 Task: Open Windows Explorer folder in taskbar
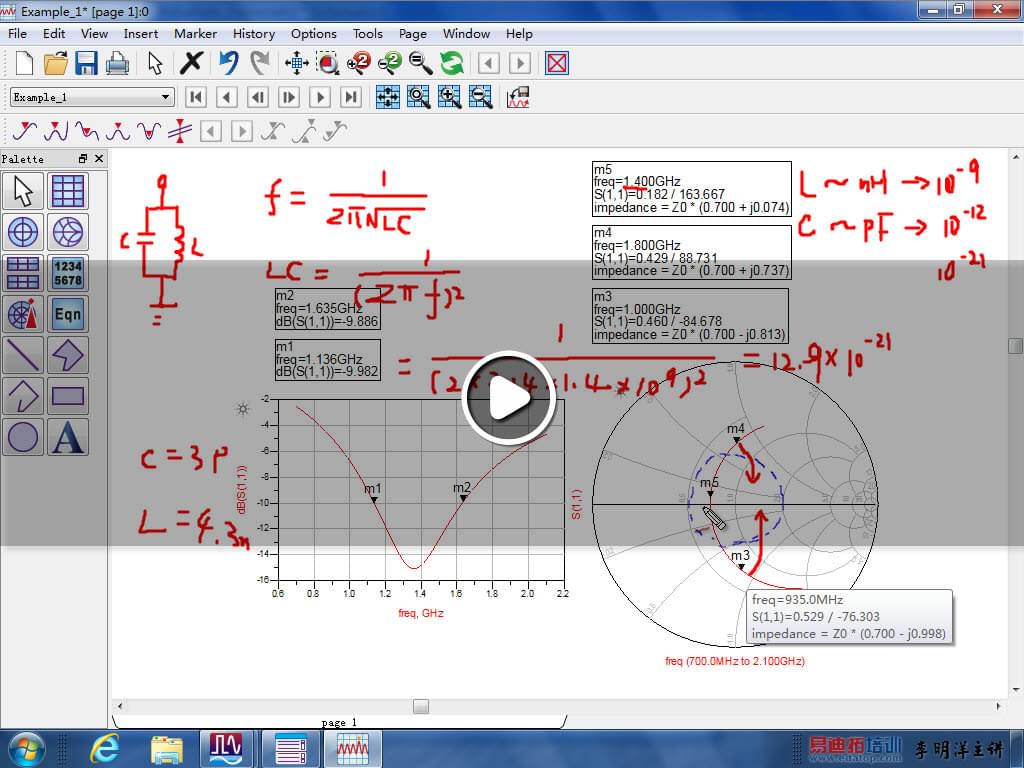click(166, 749)
